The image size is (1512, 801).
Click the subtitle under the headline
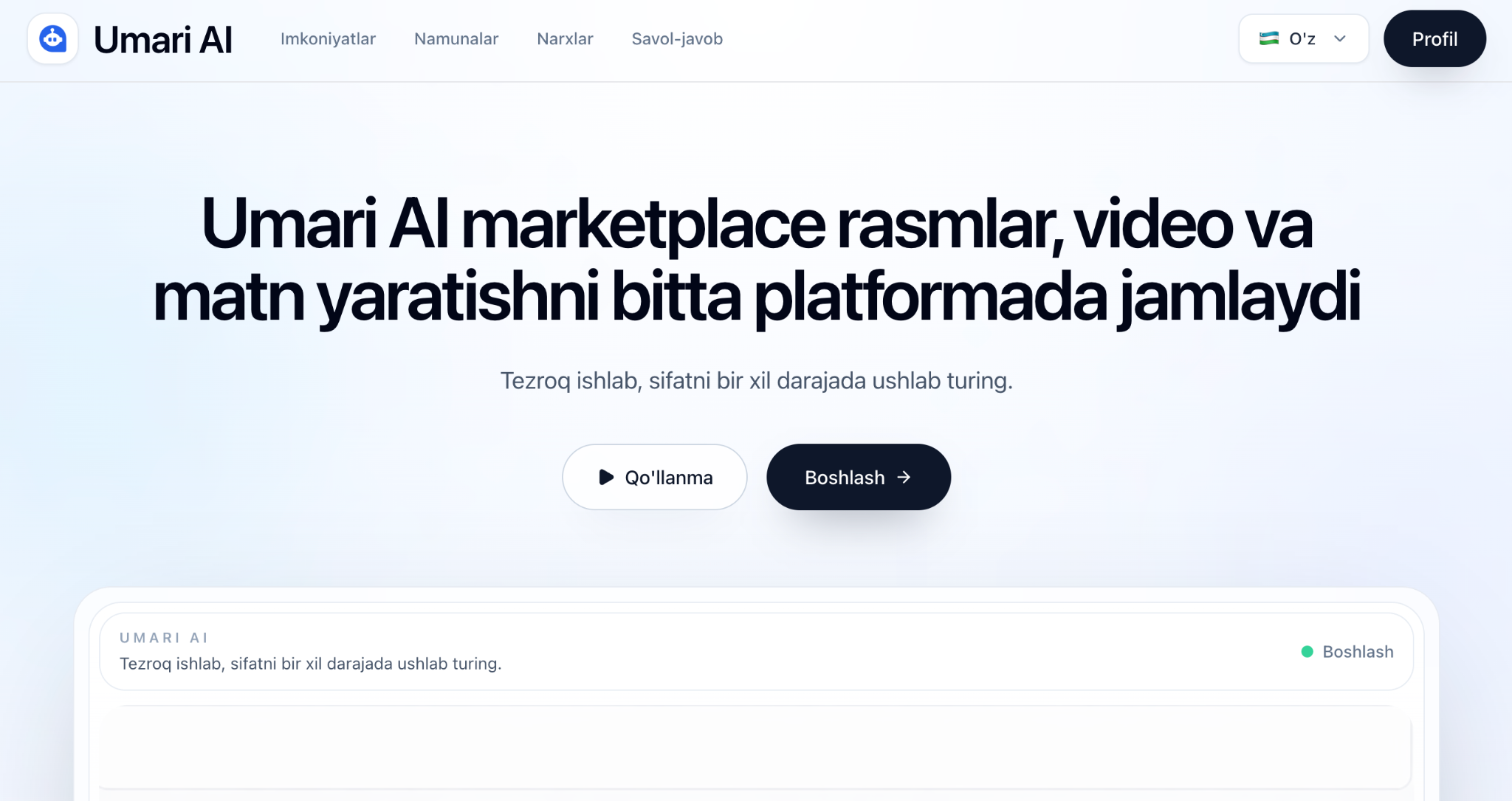coord(756,381)
